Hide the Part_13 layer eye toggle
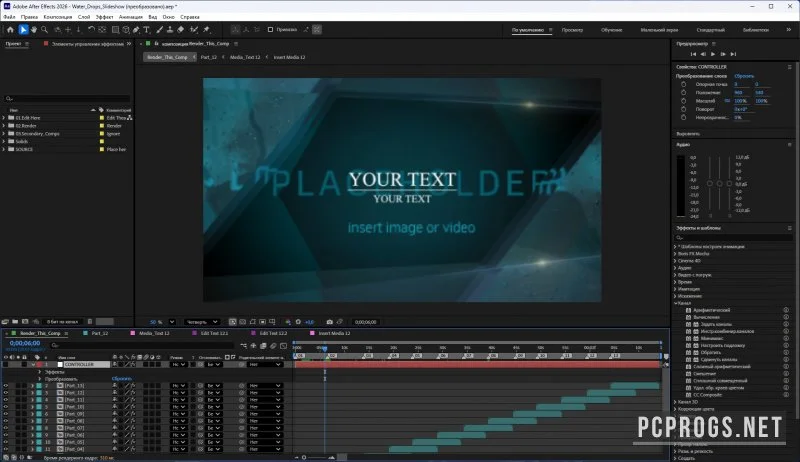 tap(6, 386)
